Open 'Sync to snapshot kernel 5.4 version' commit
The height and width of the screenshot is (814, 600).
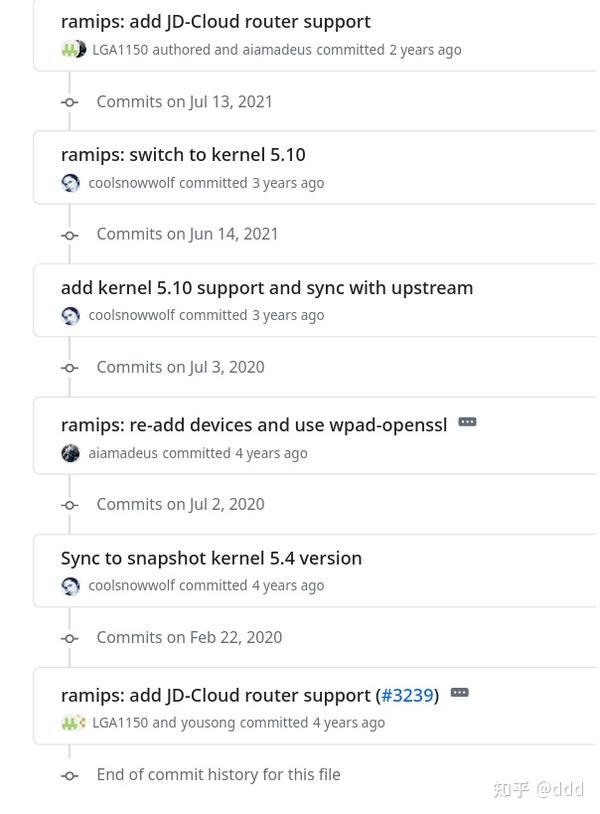211,558
